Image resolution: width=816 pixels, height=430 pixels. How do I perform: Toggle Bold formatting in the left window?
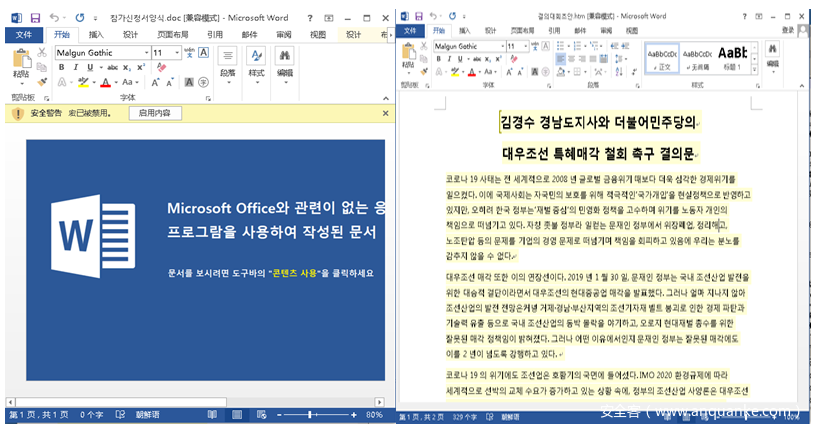tap(61, 67)
